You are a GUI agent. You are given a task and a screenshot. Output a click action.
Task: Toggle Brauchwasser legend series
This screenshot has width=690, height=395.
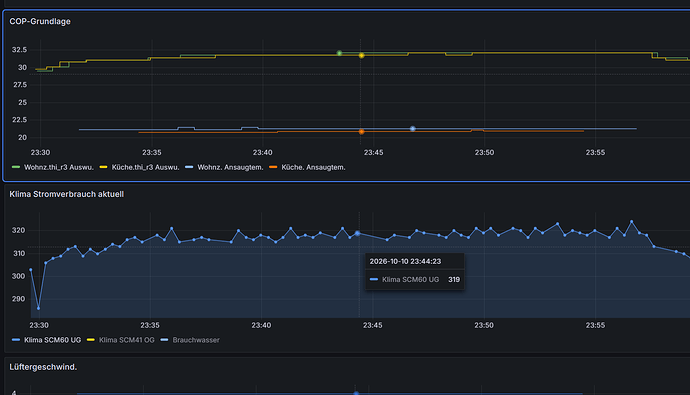pyautogui.click(x=196, y=340)
